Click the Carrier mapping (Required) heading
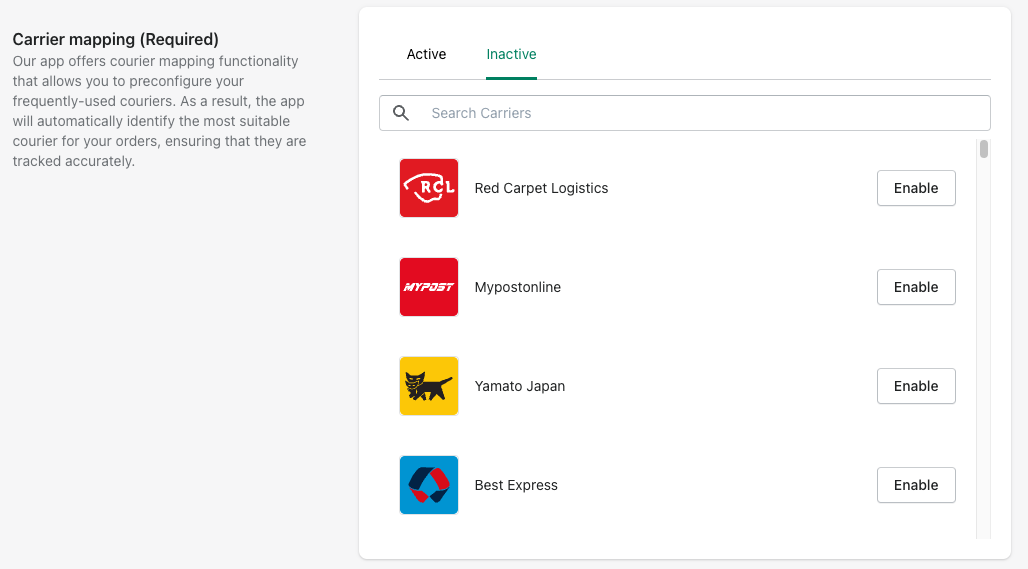Viewport: 1028px width, 569px height. 115,39
